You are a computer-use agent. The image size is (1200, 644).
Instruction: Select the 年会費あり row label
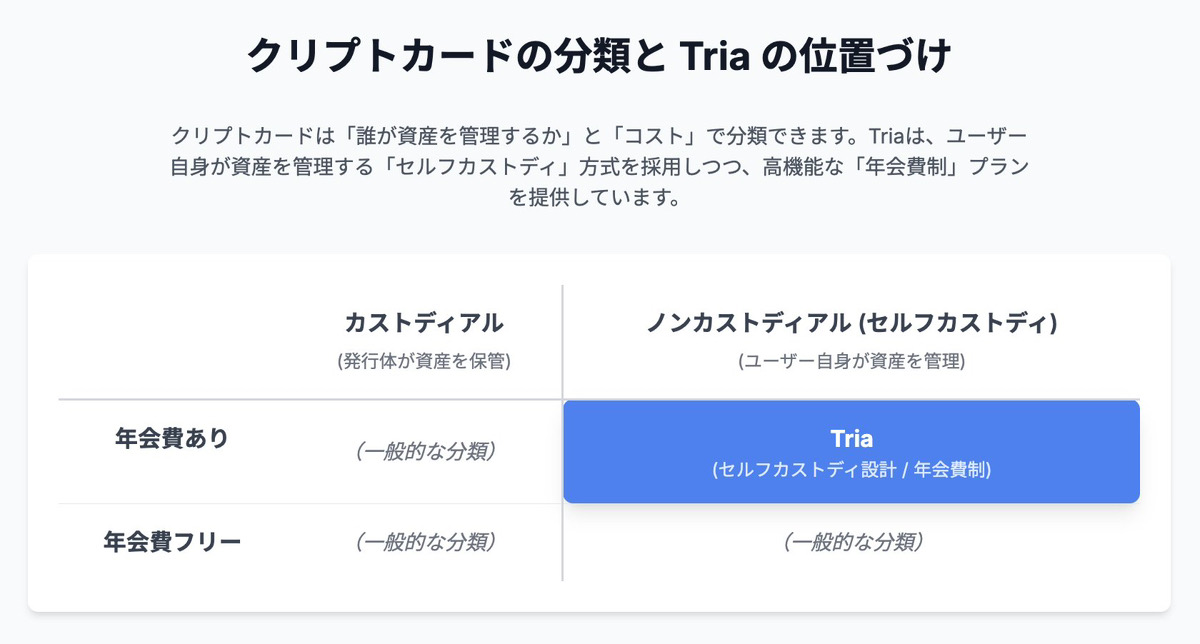coord(172,439)
